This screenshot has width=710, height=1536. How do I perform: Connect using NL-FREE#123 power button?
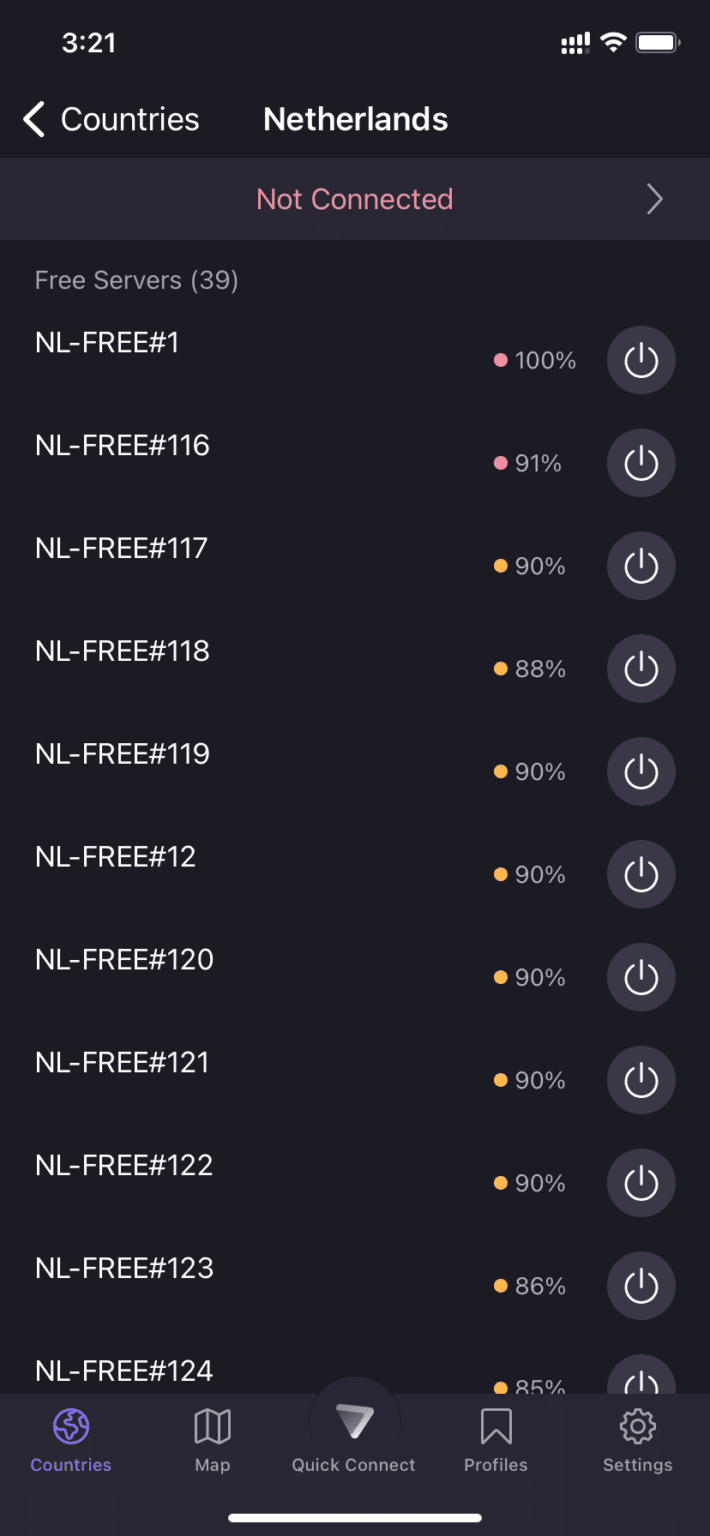641,1286
